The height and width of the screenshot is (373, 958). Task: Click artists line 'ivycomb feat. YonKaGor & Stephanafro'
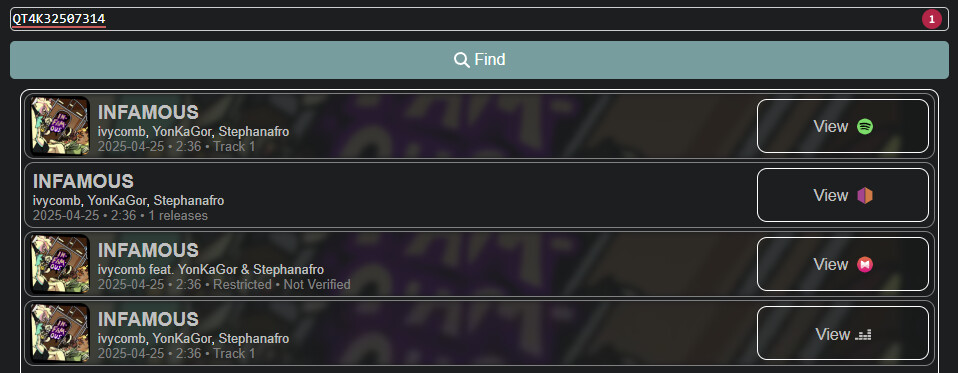tap(211, 270)
